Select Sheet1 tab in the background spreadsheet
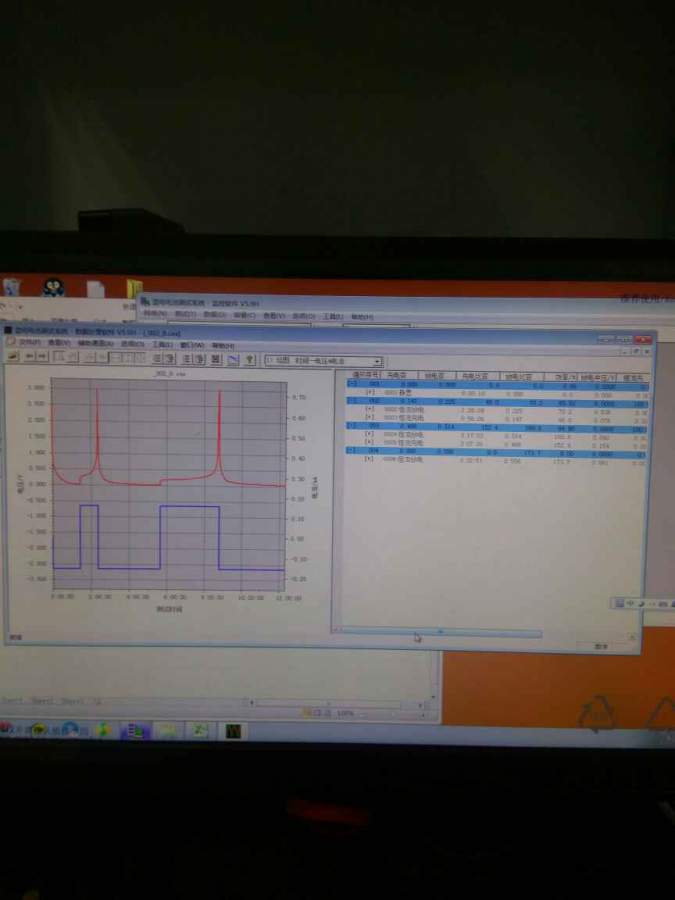The height and width of the screenshot is (900, 675). click(x=13, y=701)
